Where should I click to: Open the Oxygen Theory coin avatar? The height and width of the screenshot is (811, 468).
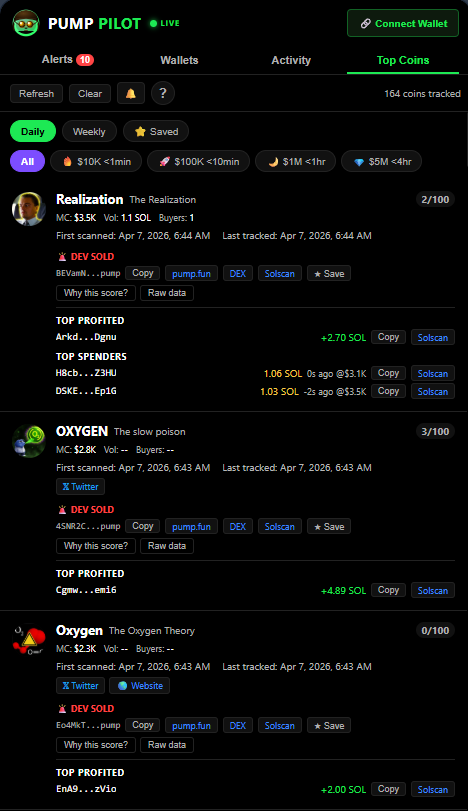click(x=28, y=640)
